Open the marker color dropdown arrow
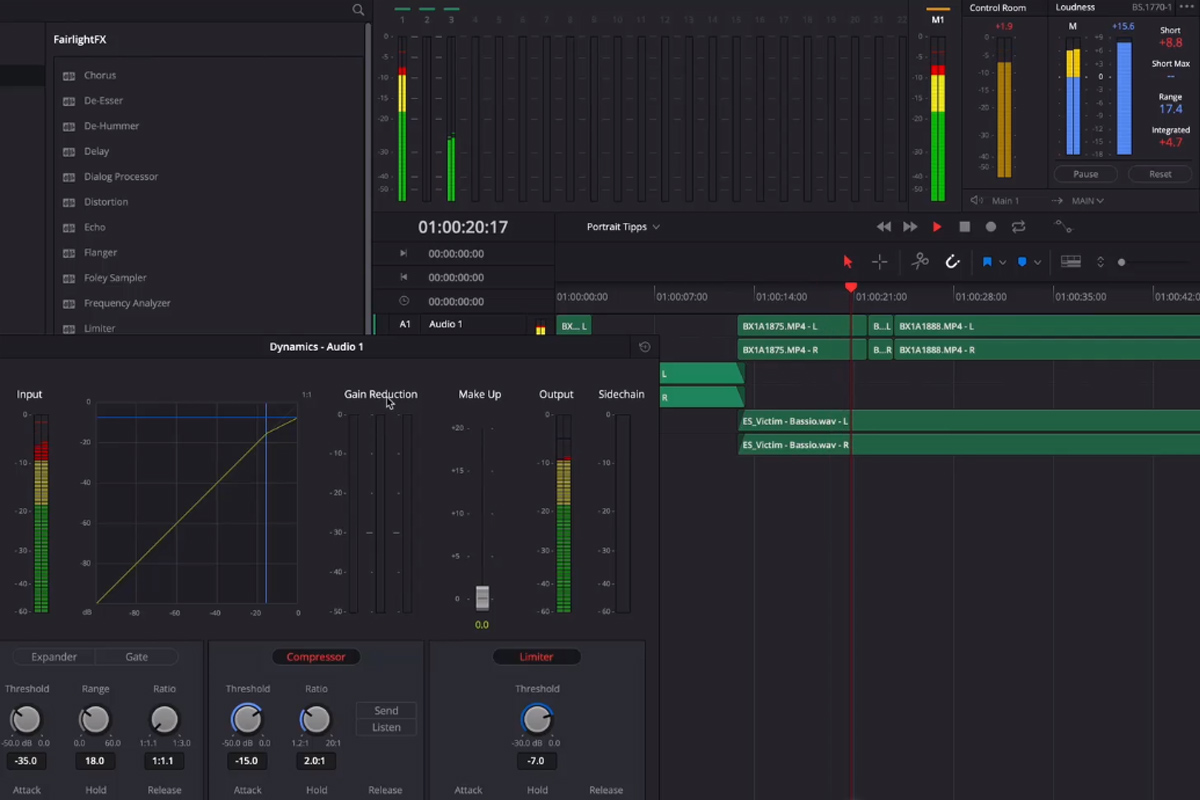 pos(1037,263)
